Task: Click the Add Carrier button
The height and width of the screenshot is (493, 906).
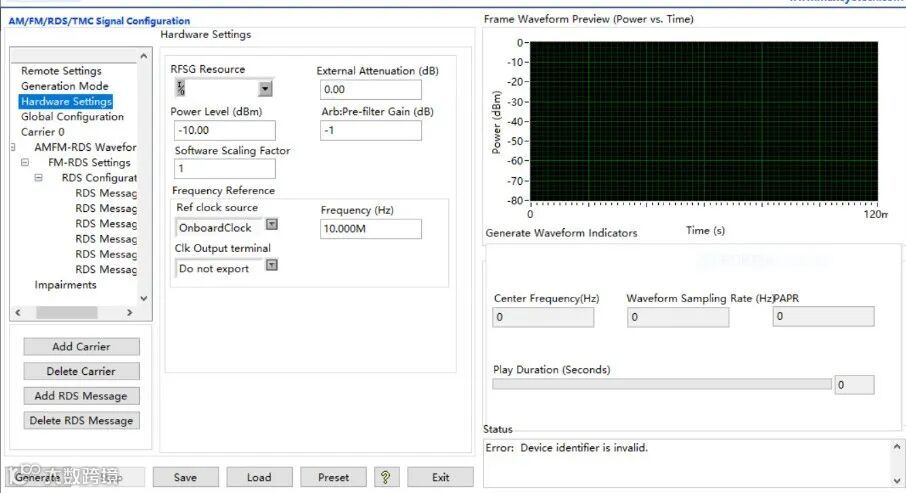Action: pyautogui.click(x=81, y=346)
